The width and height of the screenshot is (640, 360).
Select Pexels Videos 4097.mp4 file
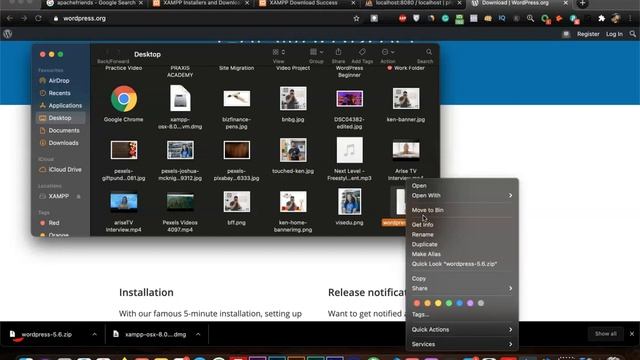(x=180, y=202)
